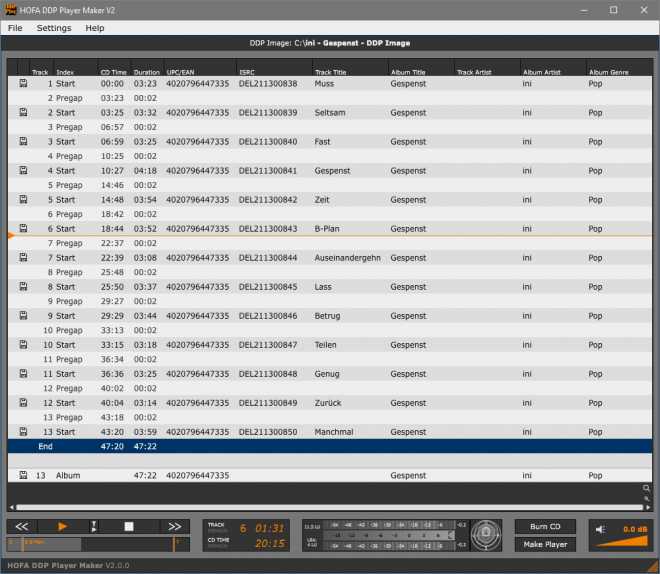
Task: Click the smaller zoom out magnifier icon
Action: (x=647, y=498)
